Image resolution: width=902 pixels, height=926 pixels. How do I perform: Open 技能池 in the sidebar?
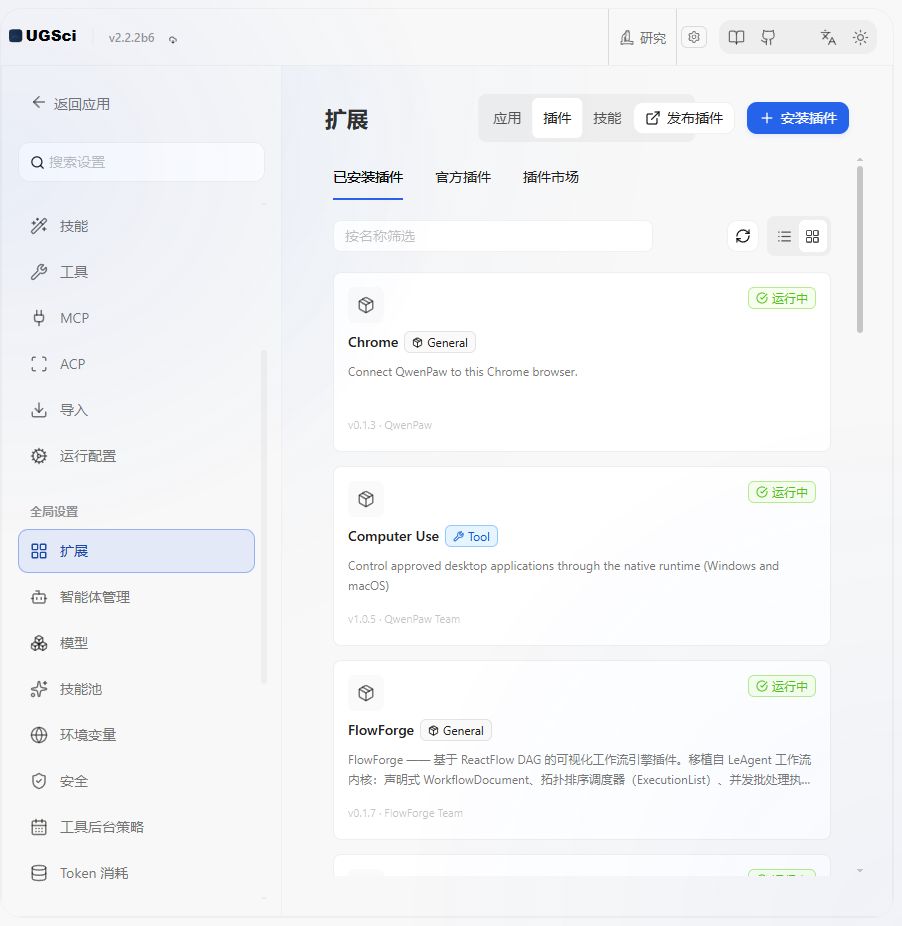(x=136, y=689)
